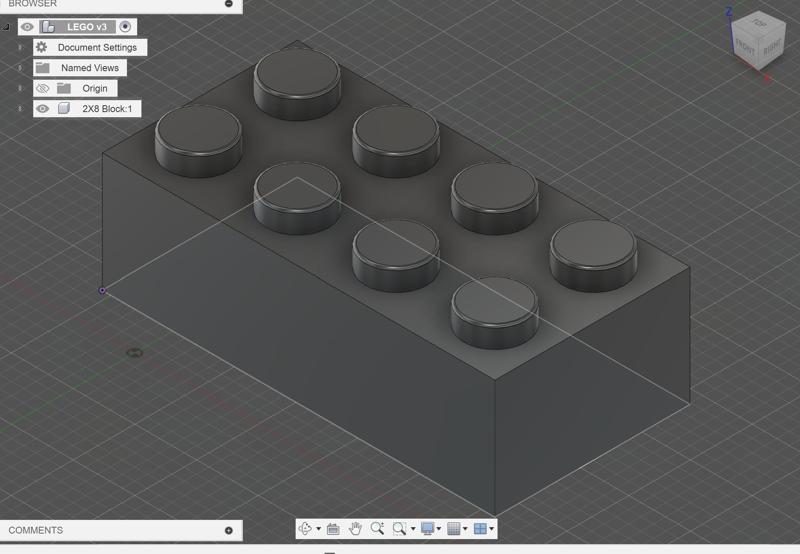Open the Viewports dropdown arrow
The width and height of the screenshot is (800, 554).
tap(491, 529)
